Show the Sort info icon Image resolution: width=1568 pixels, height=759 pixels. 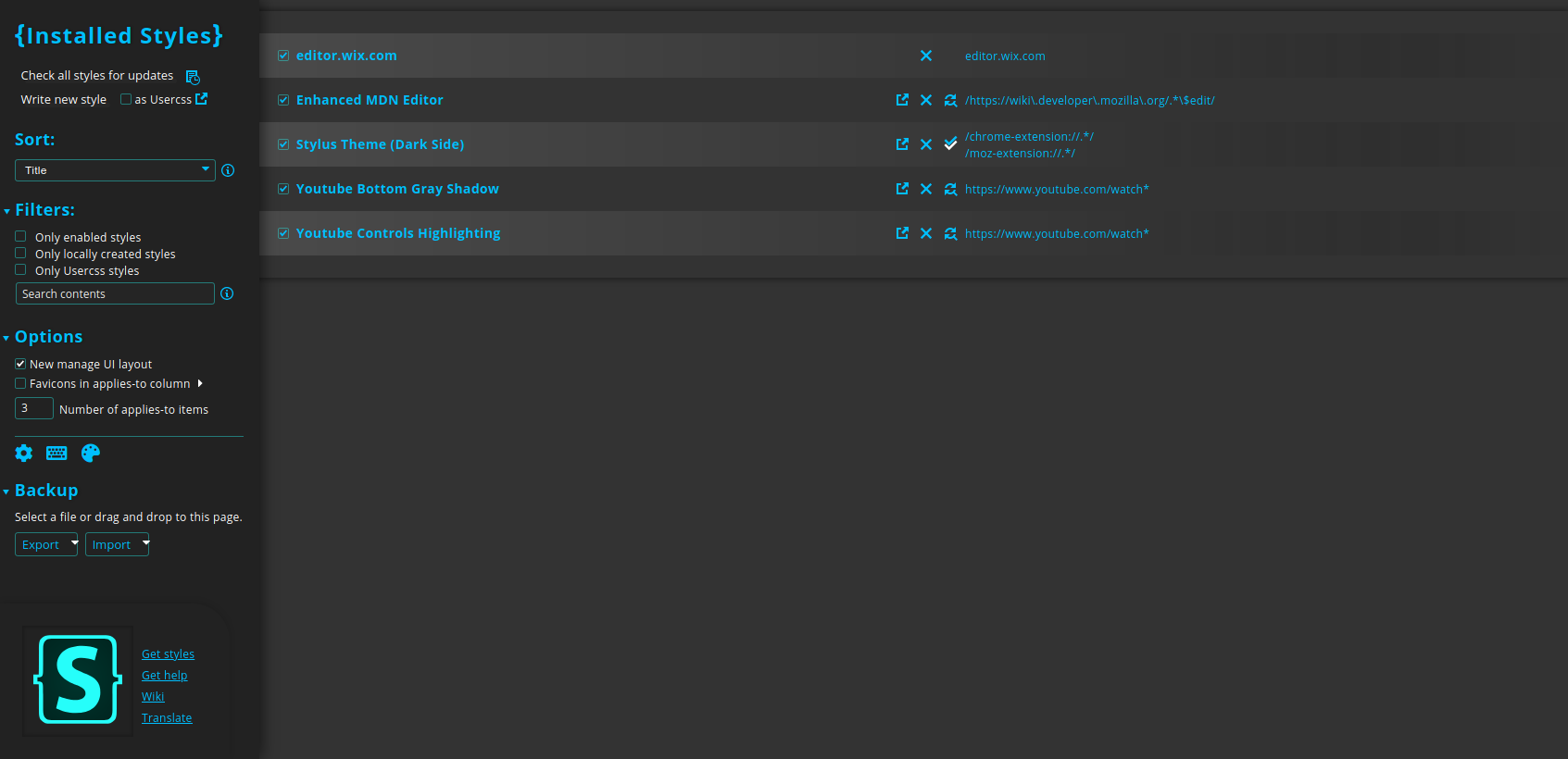coord(228,170)
